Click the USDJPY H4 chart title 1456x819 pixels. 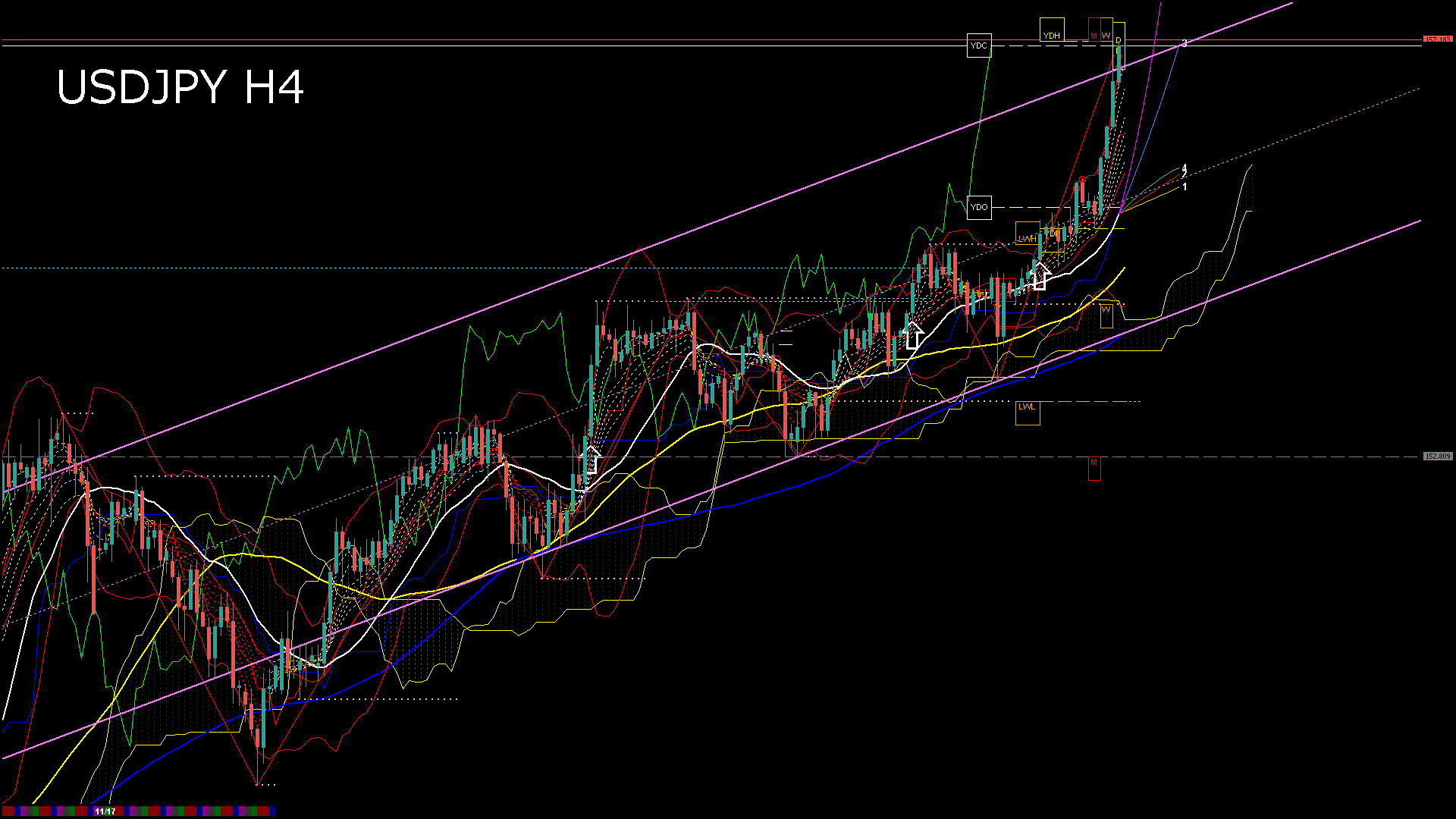coord(180,87)
